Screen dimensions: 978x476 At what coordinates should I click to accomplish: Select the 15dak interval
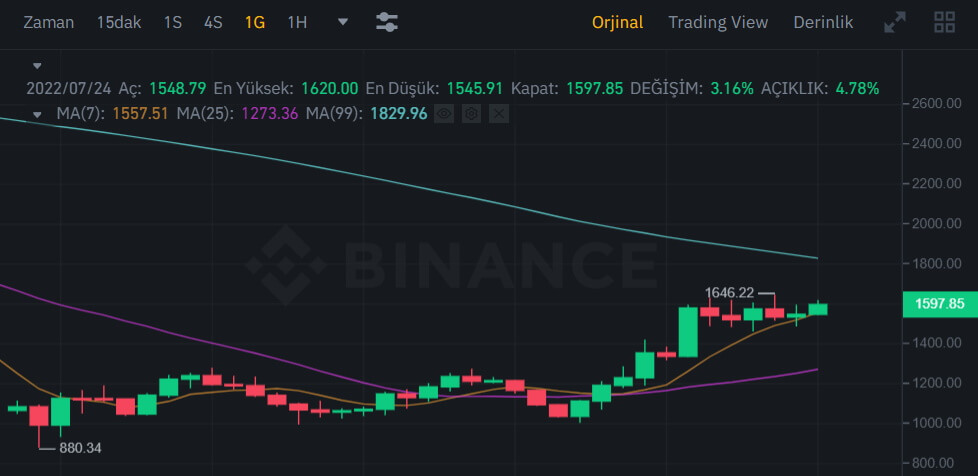click(x=119, y=22)
